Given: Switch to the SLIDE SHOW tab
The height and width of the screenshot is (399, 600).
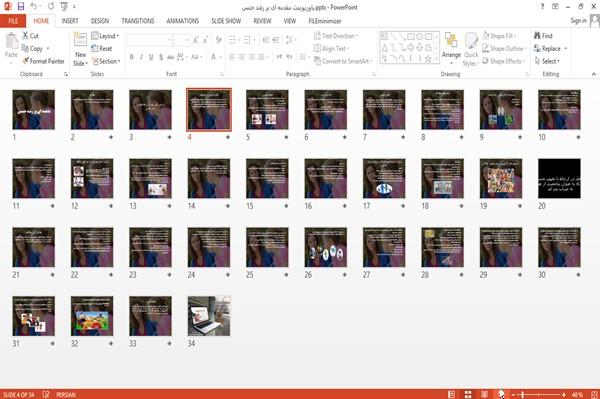Looking at the screenshot, I should click(x=226, y=21).
